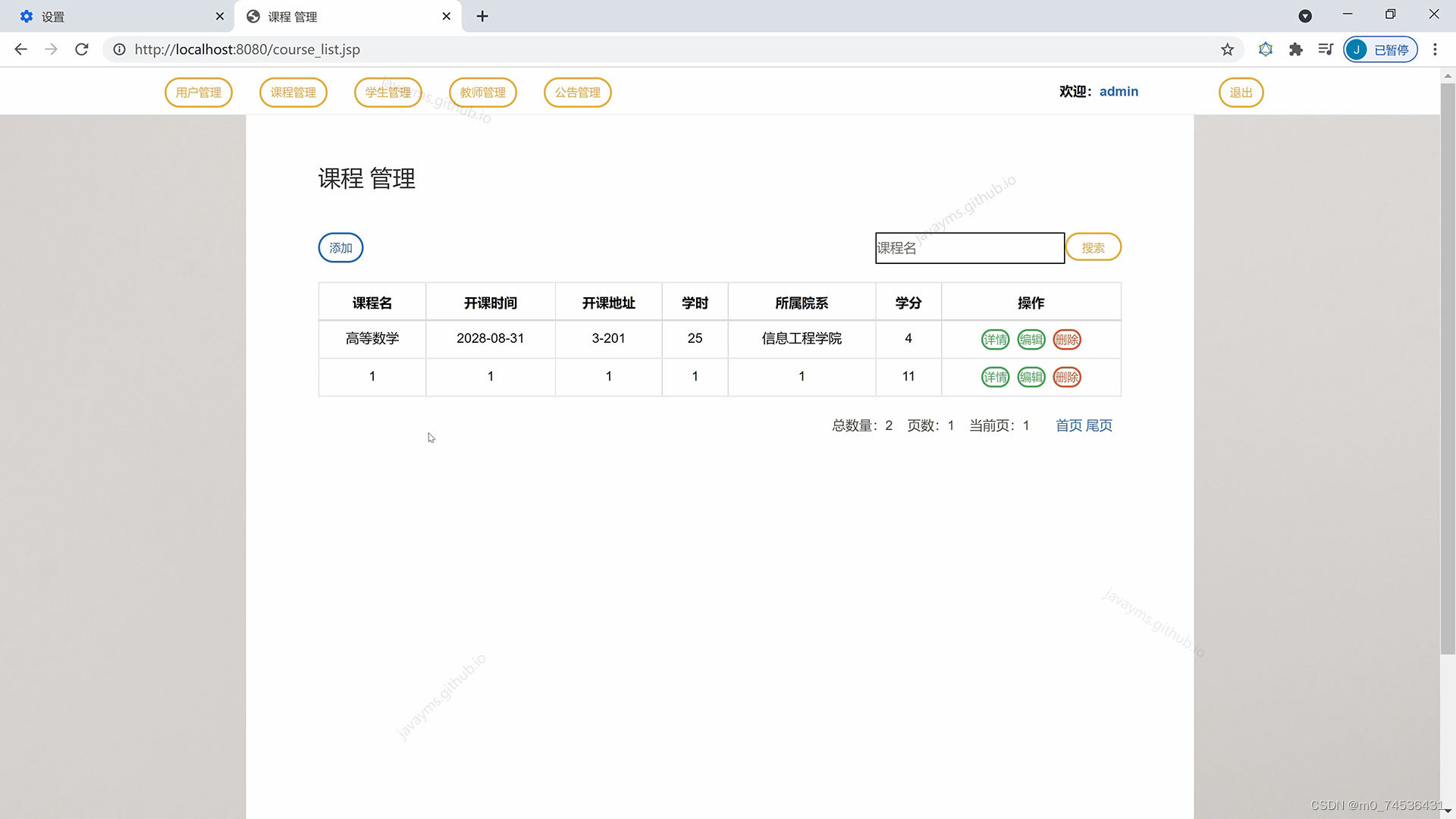Switch to the 设置 tab
This screenshot has width=1456, height=819.
point(117,16)
